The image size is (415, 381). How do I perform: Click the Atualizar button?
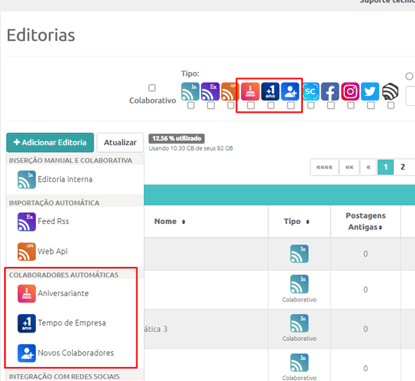pyautogui.click(x=120, y=142)
